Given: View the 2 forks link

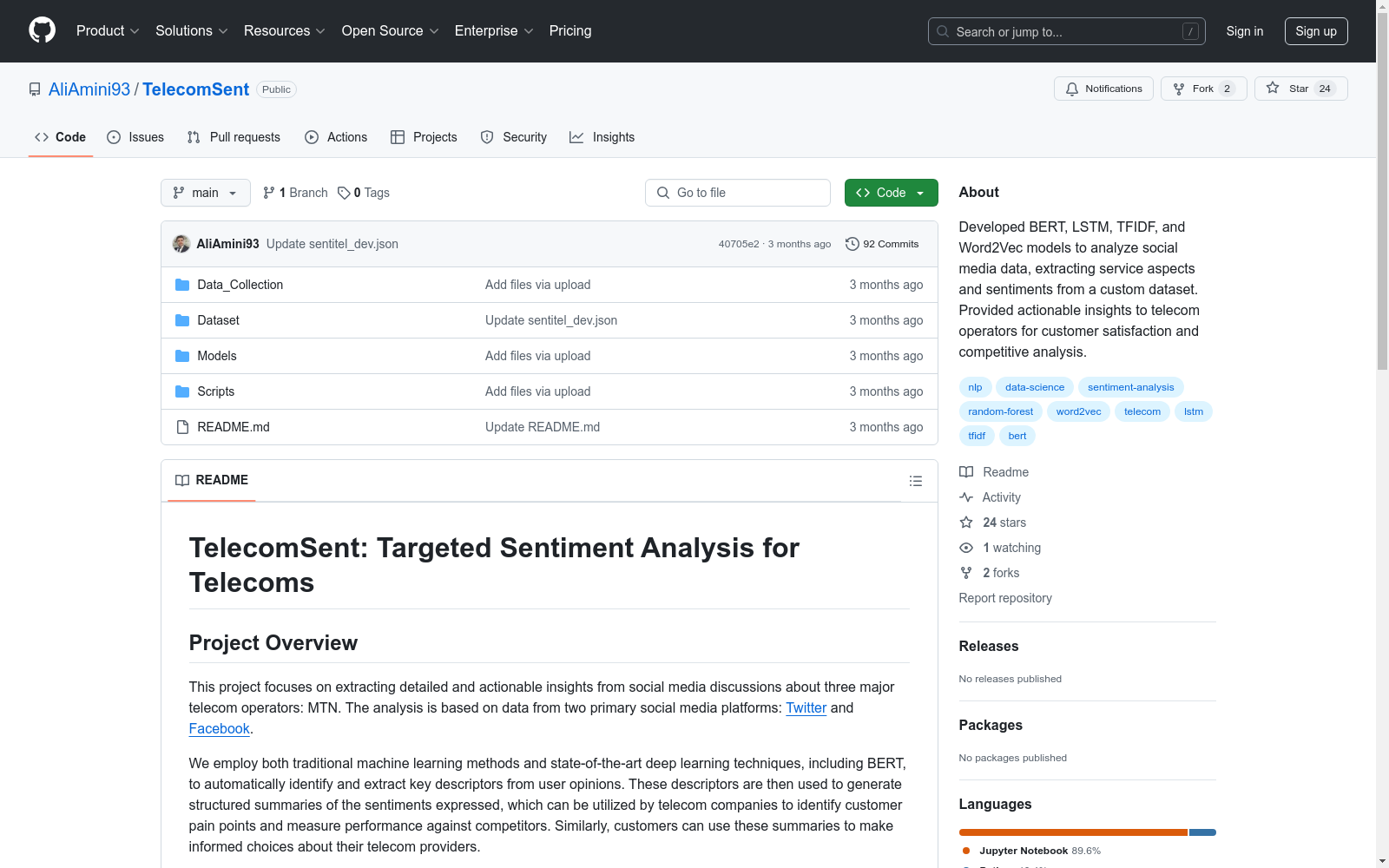Looking at the screenshot, I should coord(990,573).
